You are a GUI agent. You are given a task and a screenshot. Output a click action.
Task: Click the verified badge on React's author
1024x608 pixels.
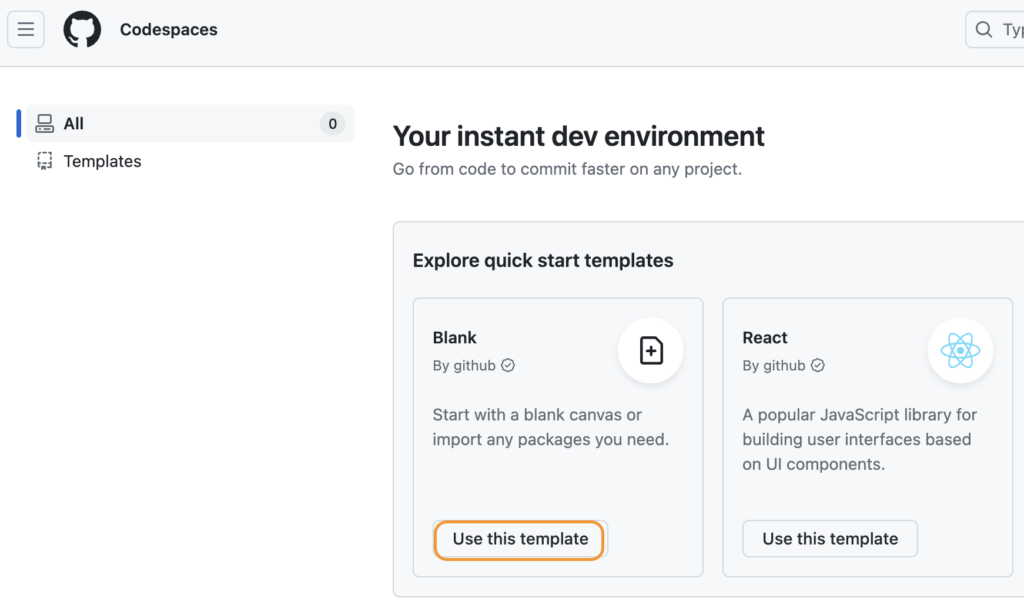pyautogui.click(x=818, y=366)
